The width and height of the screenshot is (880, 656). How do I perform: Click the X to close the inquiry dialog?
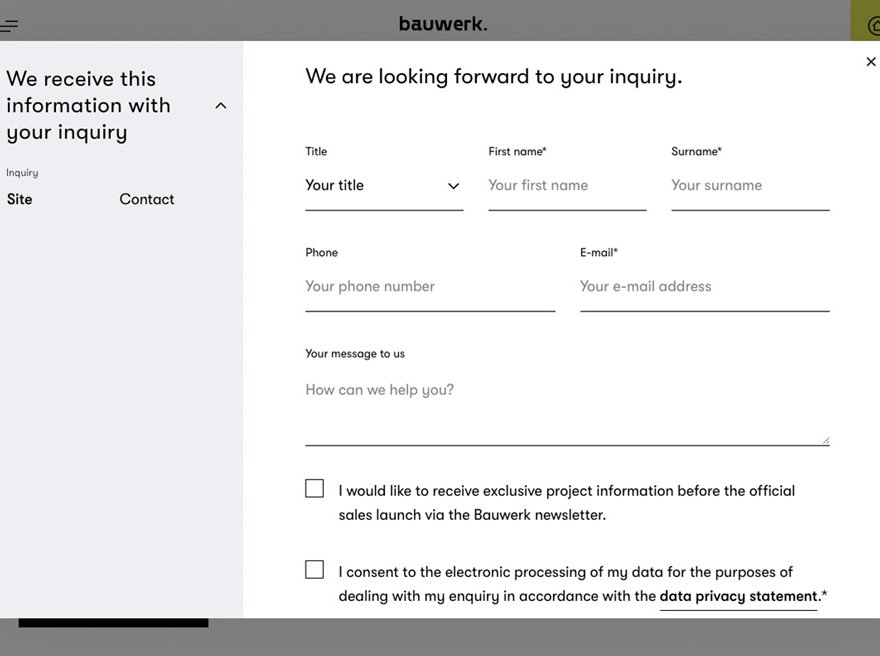click(870, 61)
